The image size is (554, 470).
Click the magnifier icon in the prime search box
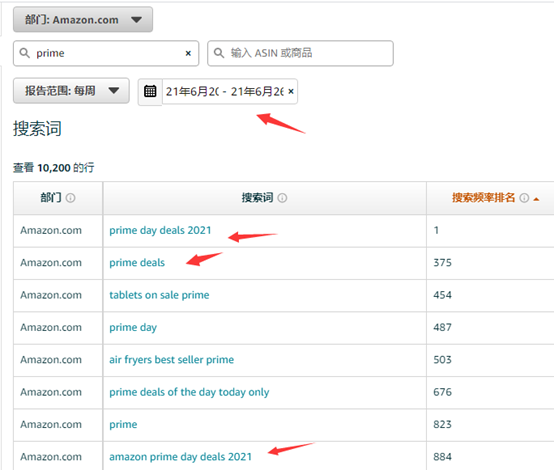[x=24, y=53]
